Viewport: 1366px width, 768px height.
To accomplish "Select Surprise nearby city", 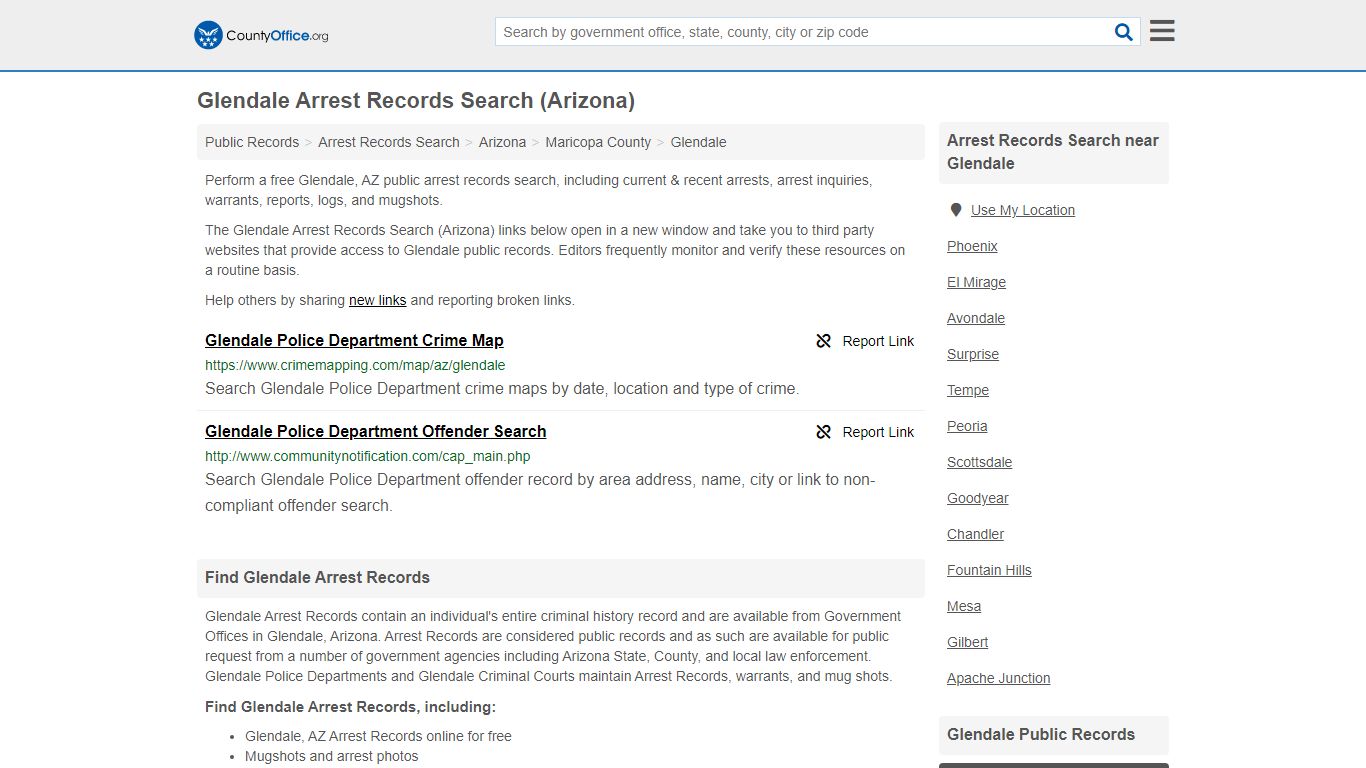I will pos(973,354).
